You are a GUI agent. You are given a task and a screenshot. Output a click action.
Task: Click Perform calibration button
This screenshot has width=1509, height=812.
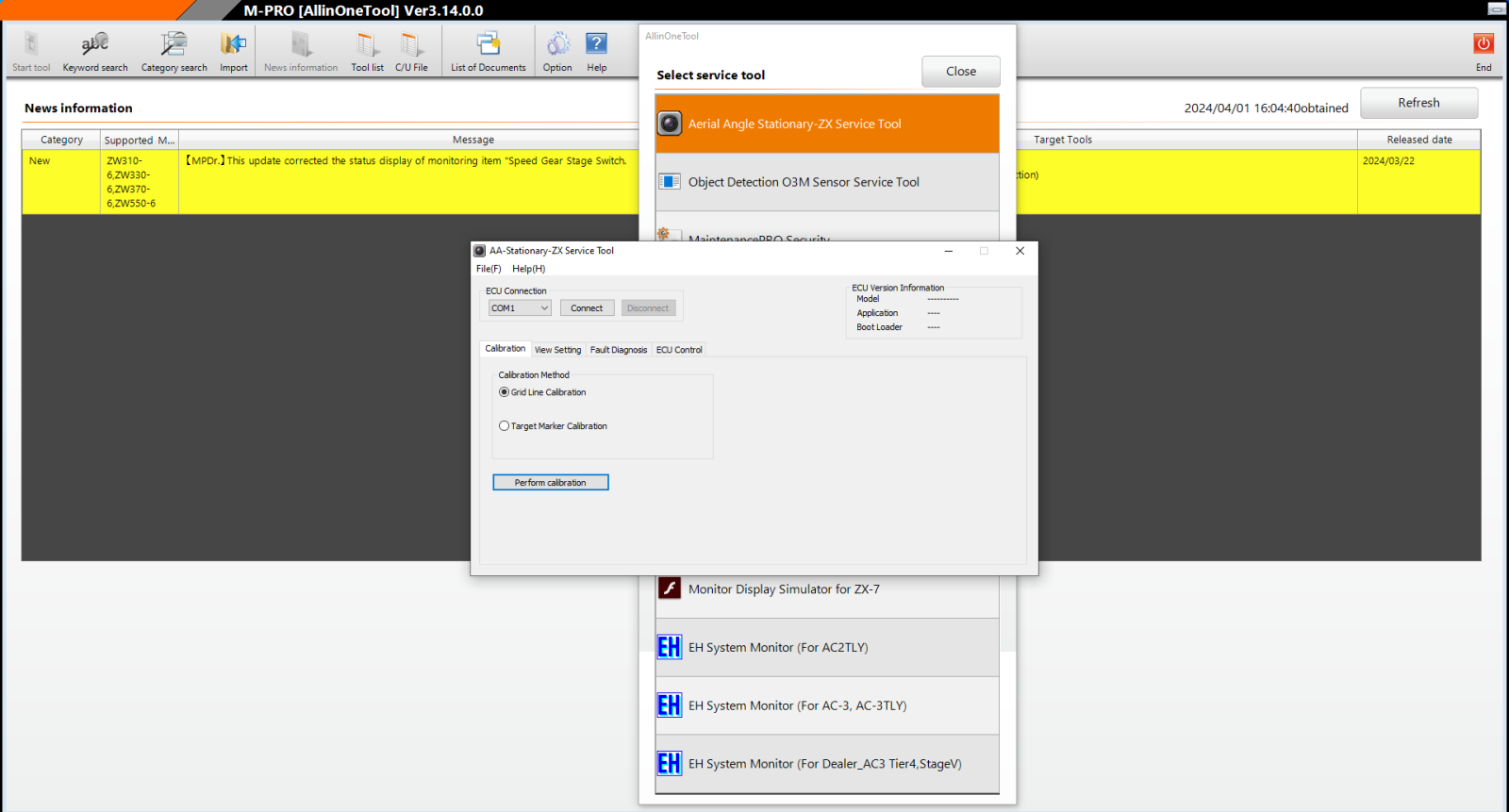(x=551, y=483)
